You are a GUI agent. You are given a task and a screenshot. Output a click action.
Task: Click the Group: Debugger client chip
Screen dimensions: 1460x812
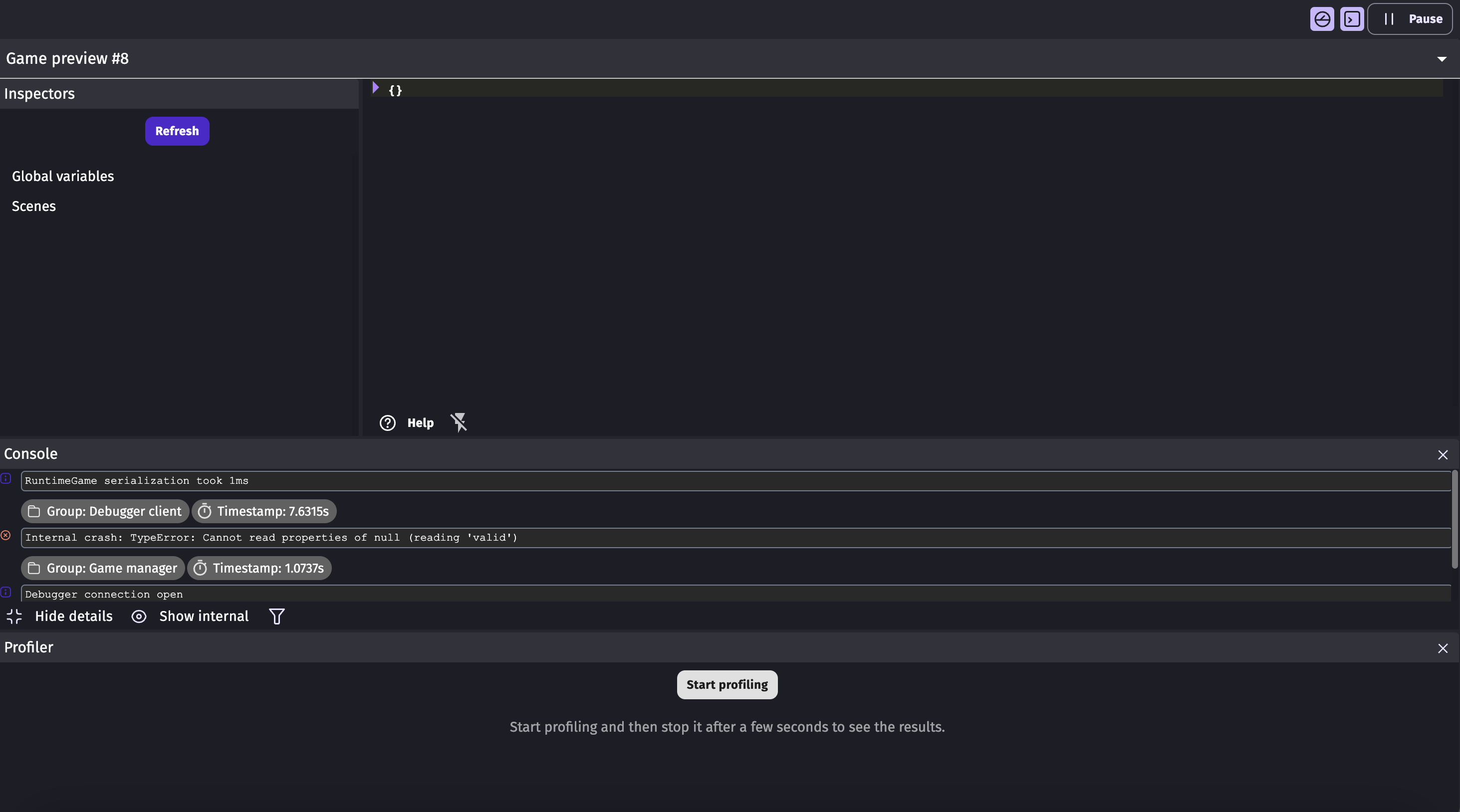(105, 511)
